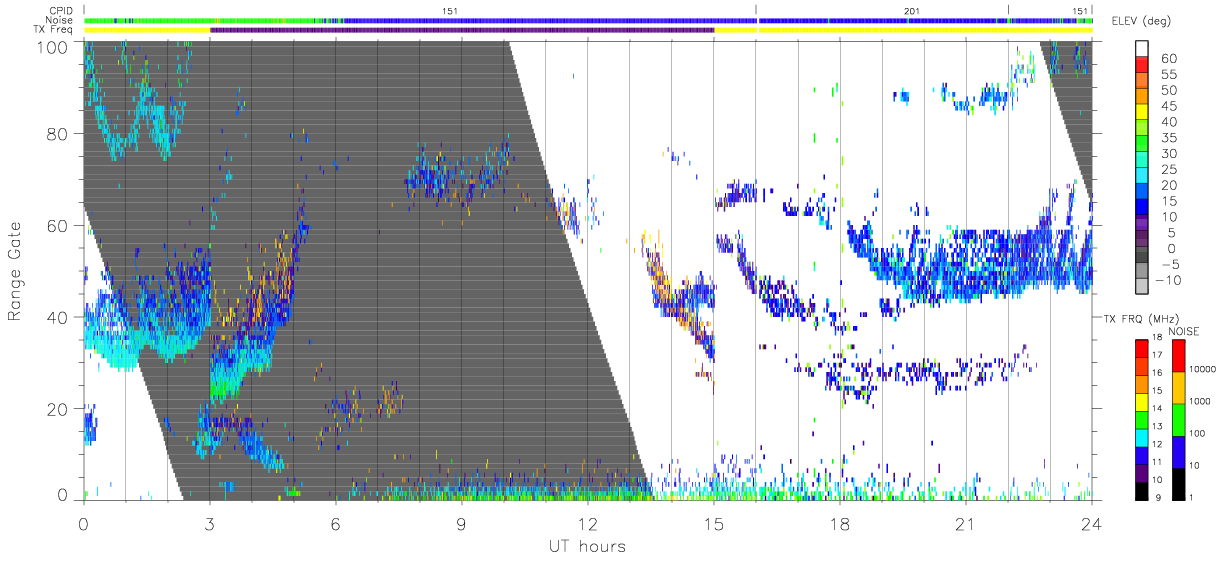The height and width of the screenshot is (567, 1228).
Task: Click Range Gate axis tick label '80'
Action: [x=58, y=133]
